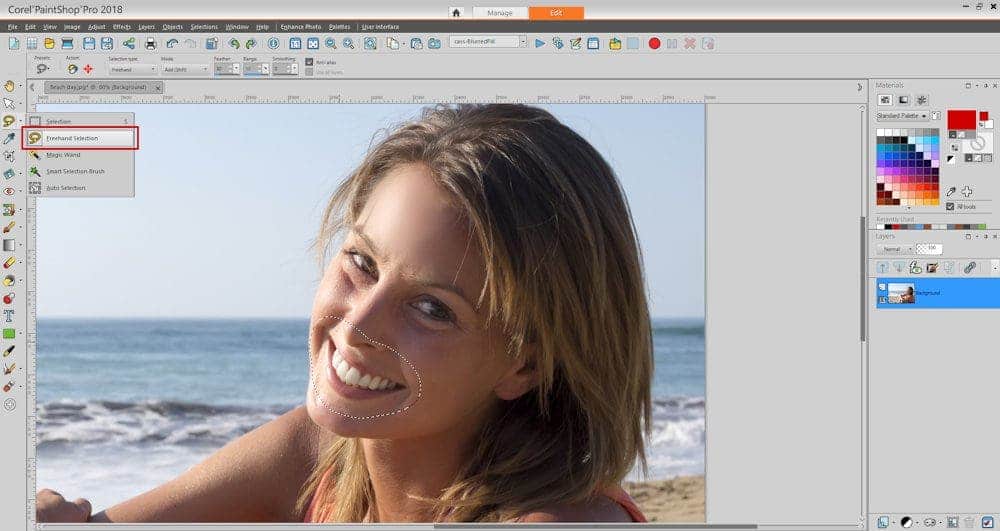Click the Print icon in toolbar

150,43
